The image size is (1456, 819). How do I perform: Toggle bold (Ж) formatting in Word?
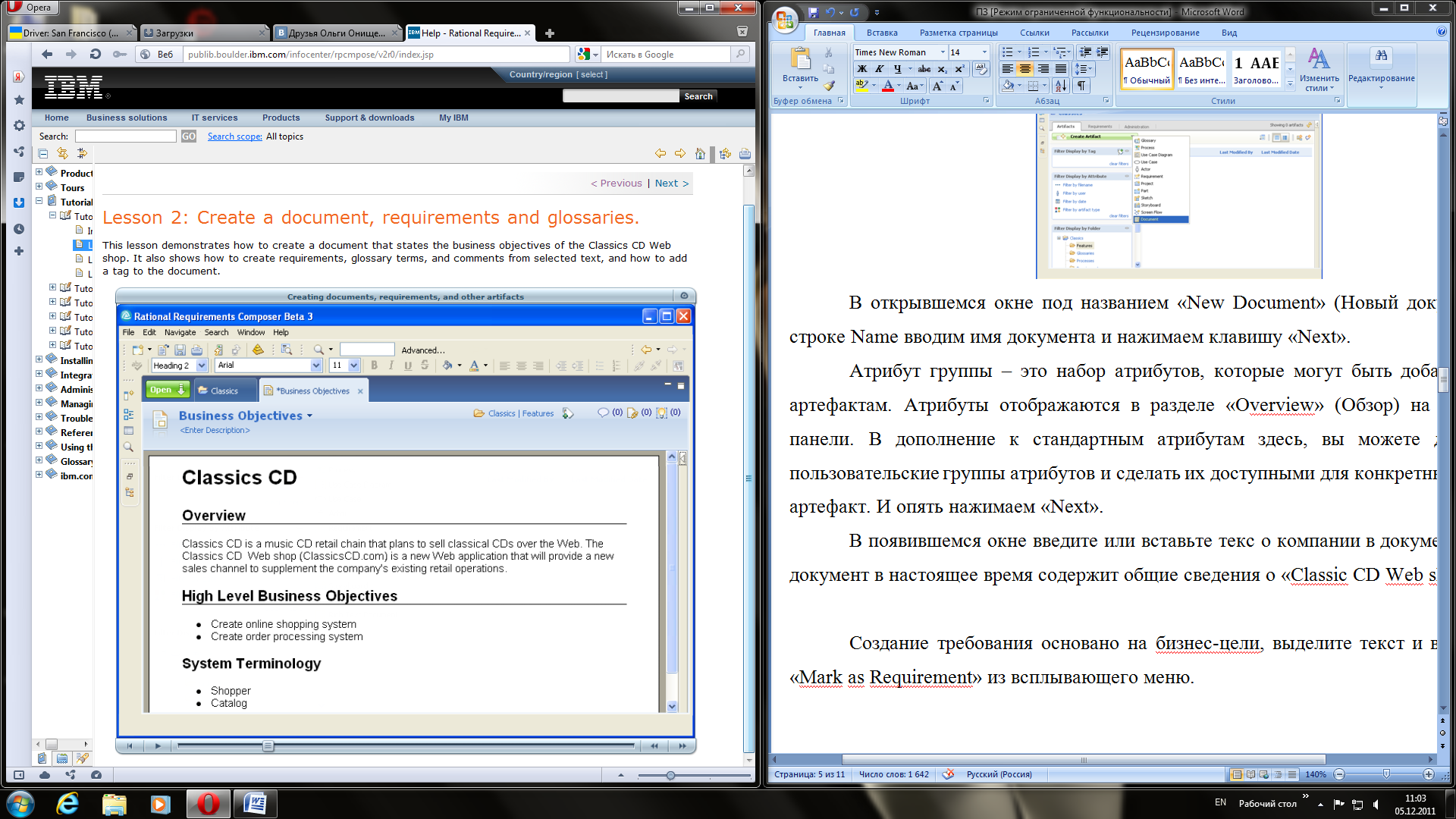pyautogui.click(x=862, y=69)
